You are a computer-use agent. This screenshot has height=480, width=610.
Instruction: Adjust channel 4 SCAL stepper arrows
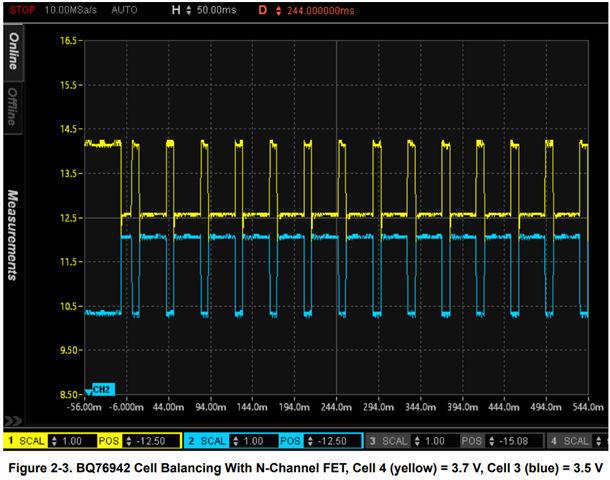(598, 441)
